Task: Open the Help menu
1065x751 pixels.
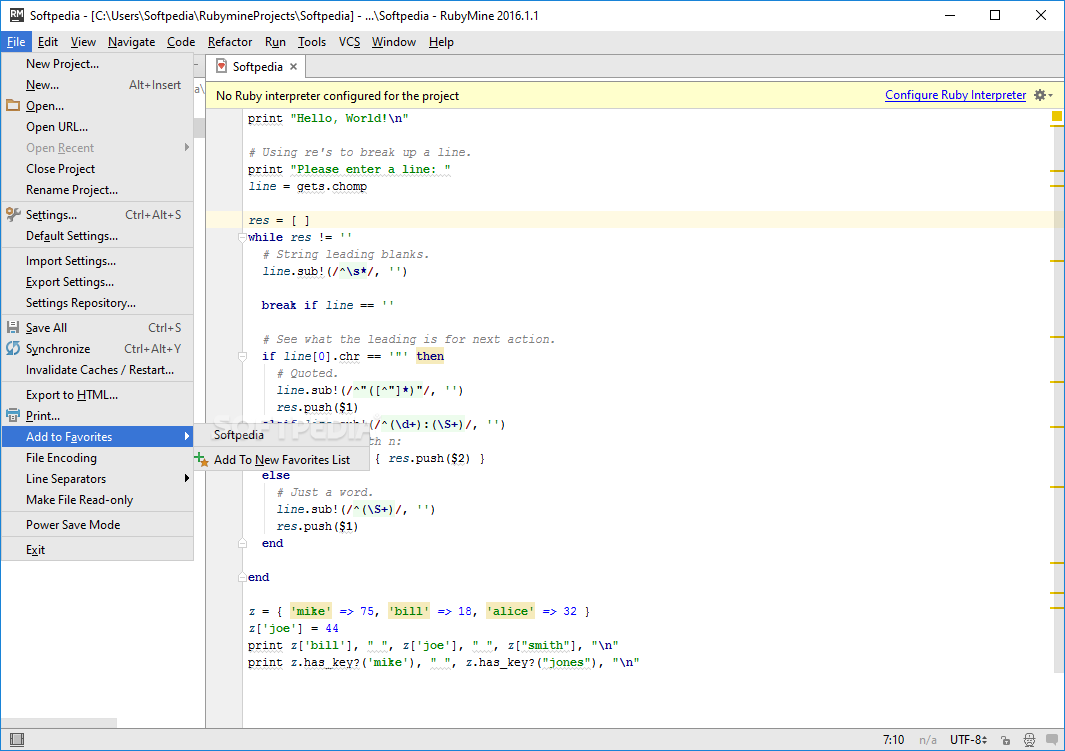Action: click(441, 42)
